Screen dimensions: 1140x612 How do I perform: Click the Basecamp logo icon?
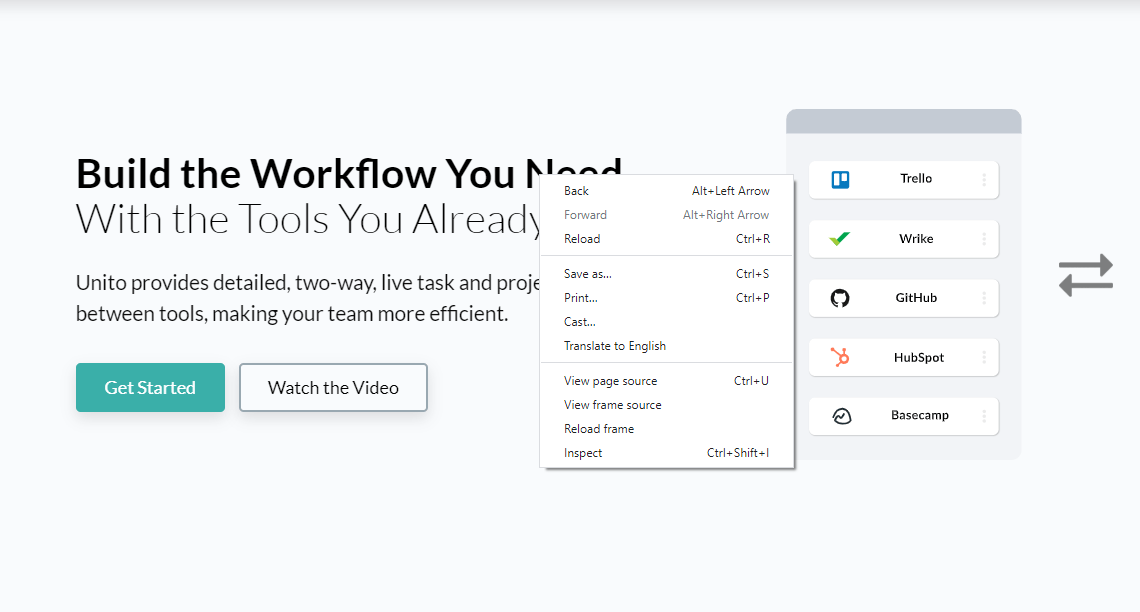click(x=841, y=416)
